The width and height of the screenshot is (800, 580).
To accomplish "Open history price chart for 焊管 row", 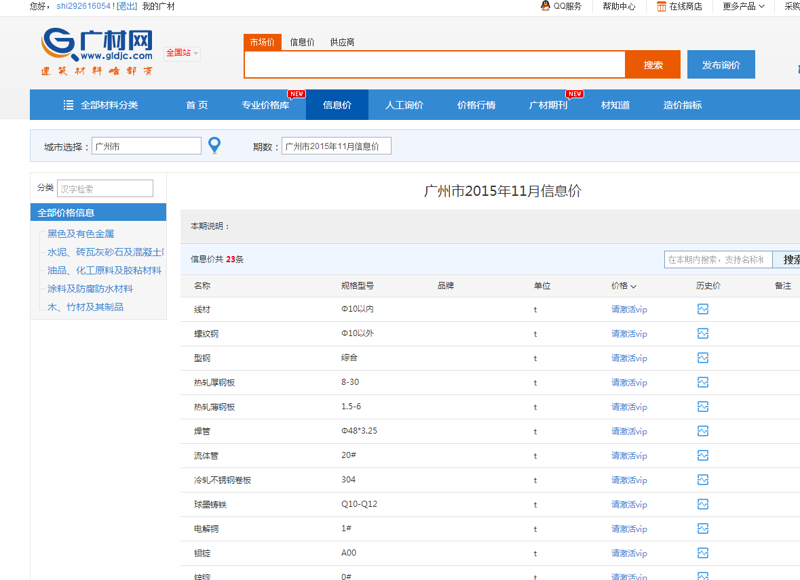I will (x=703, y=431).
